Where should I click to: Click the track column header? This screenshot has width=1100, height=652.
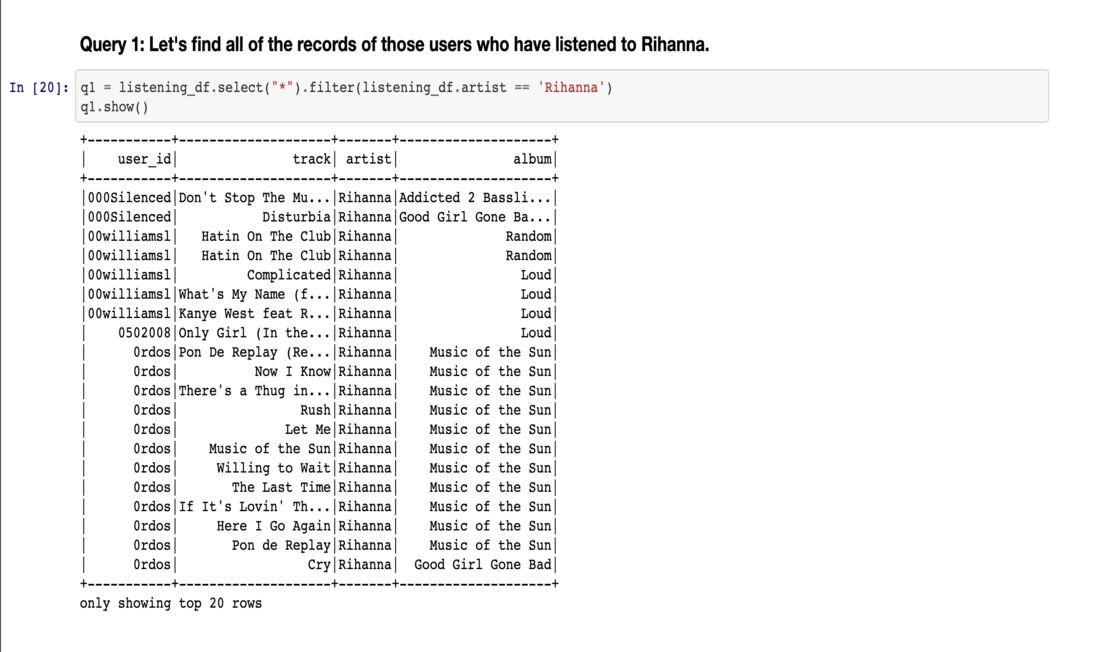pyautogui.click(x=311, y=159)
